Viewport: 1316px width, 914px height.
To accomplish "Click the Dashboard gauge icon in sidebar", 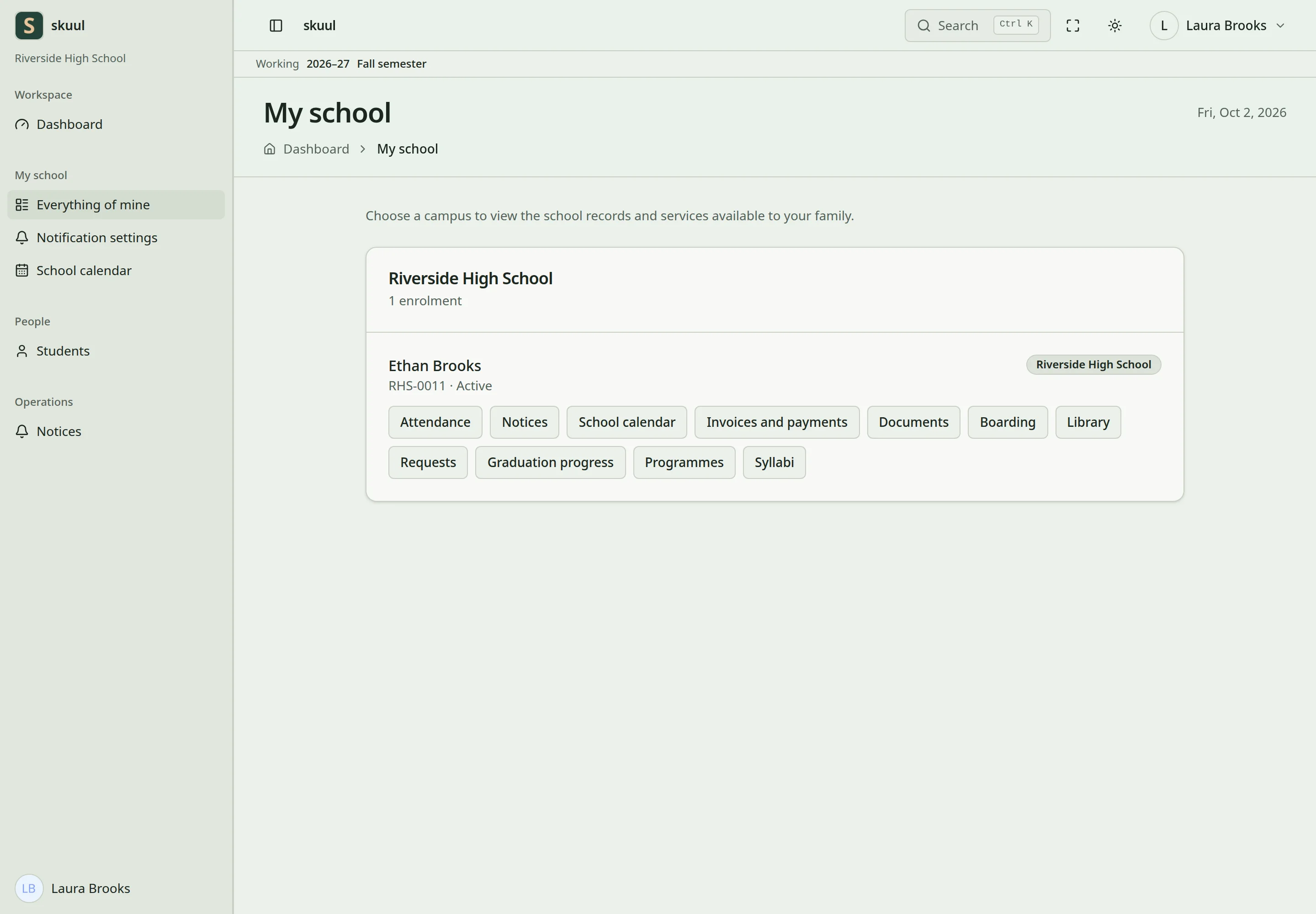I will [22, 124].
